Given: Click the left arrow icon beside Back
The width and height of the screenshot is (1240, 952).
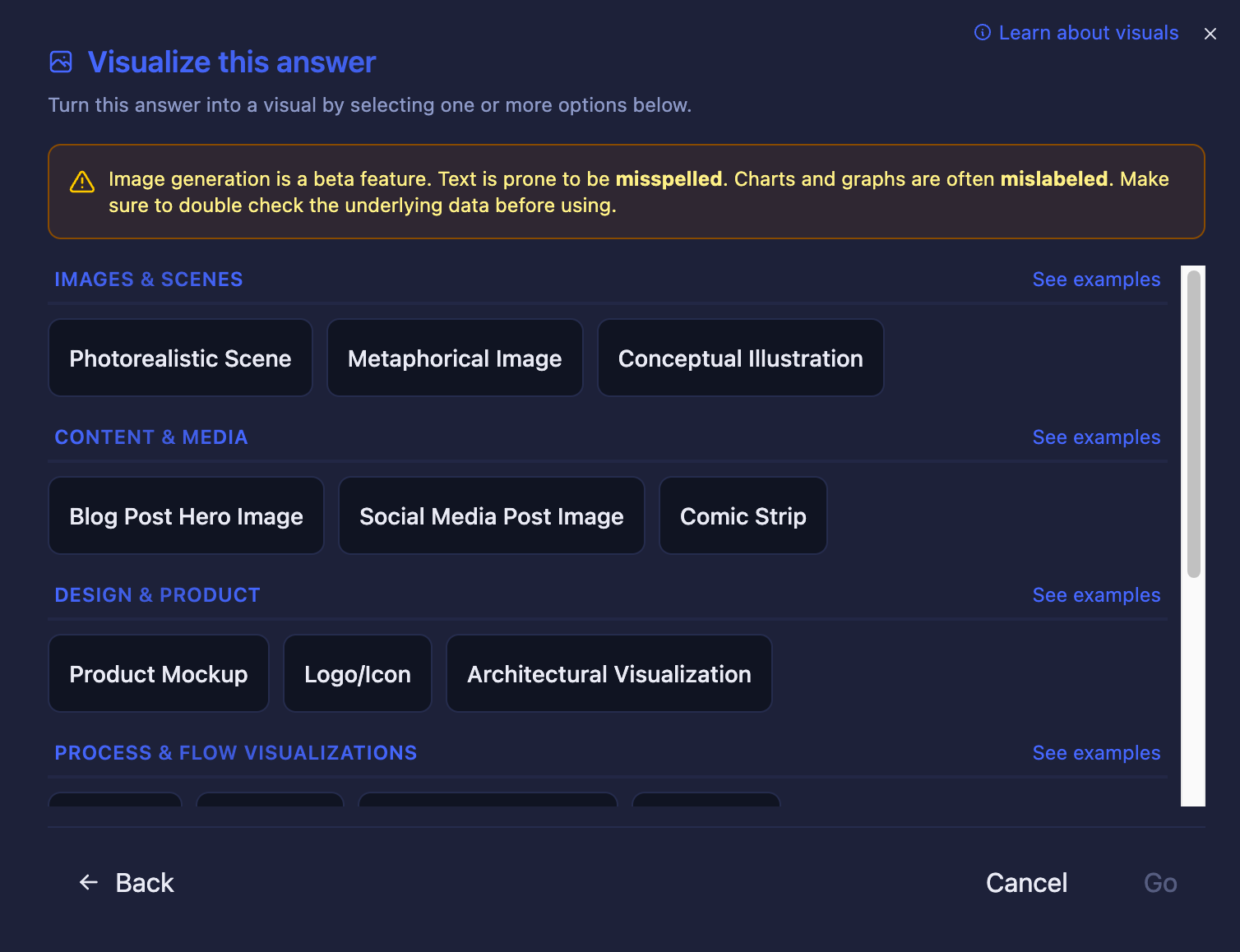Looking at the screenshot, I should pyautogui.click(x=89, y=882).
